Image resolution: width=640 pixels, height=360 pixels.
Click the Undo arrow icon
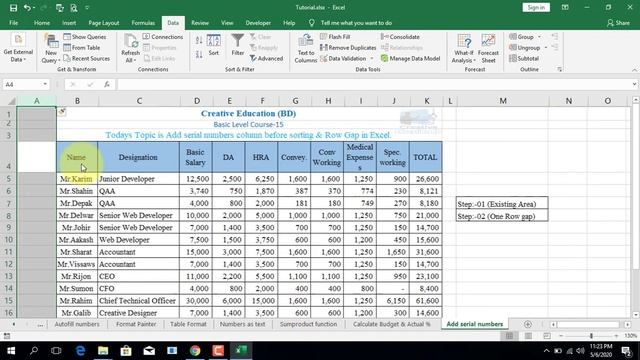27,8
